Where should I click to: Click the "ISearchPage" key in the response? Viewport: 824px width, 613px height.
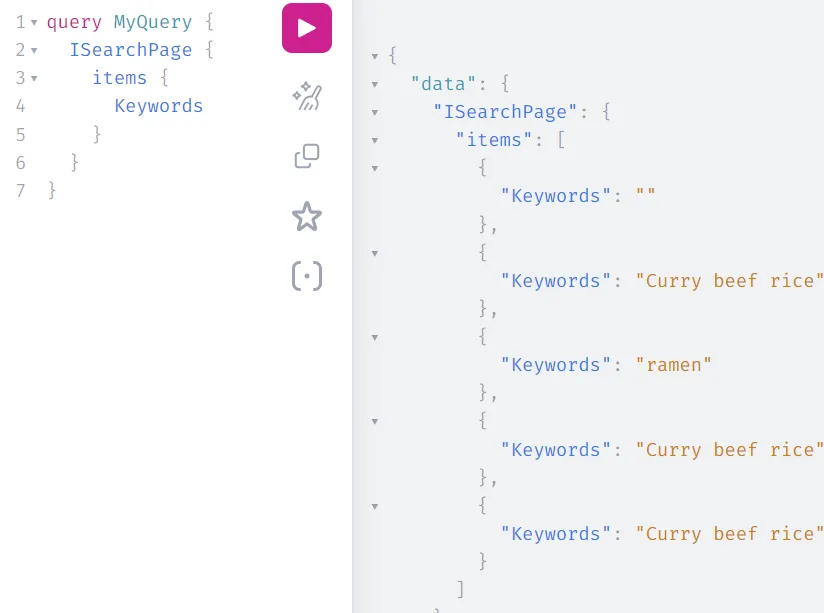pyautogui.click(x=505, y=112)
